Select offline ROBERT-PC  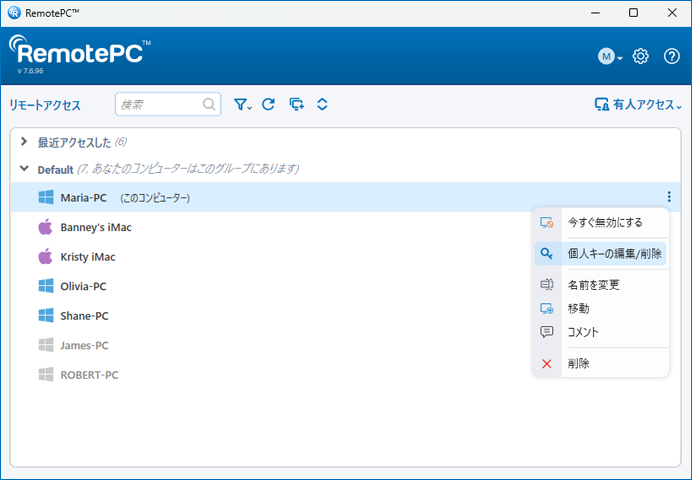(89, 375)
